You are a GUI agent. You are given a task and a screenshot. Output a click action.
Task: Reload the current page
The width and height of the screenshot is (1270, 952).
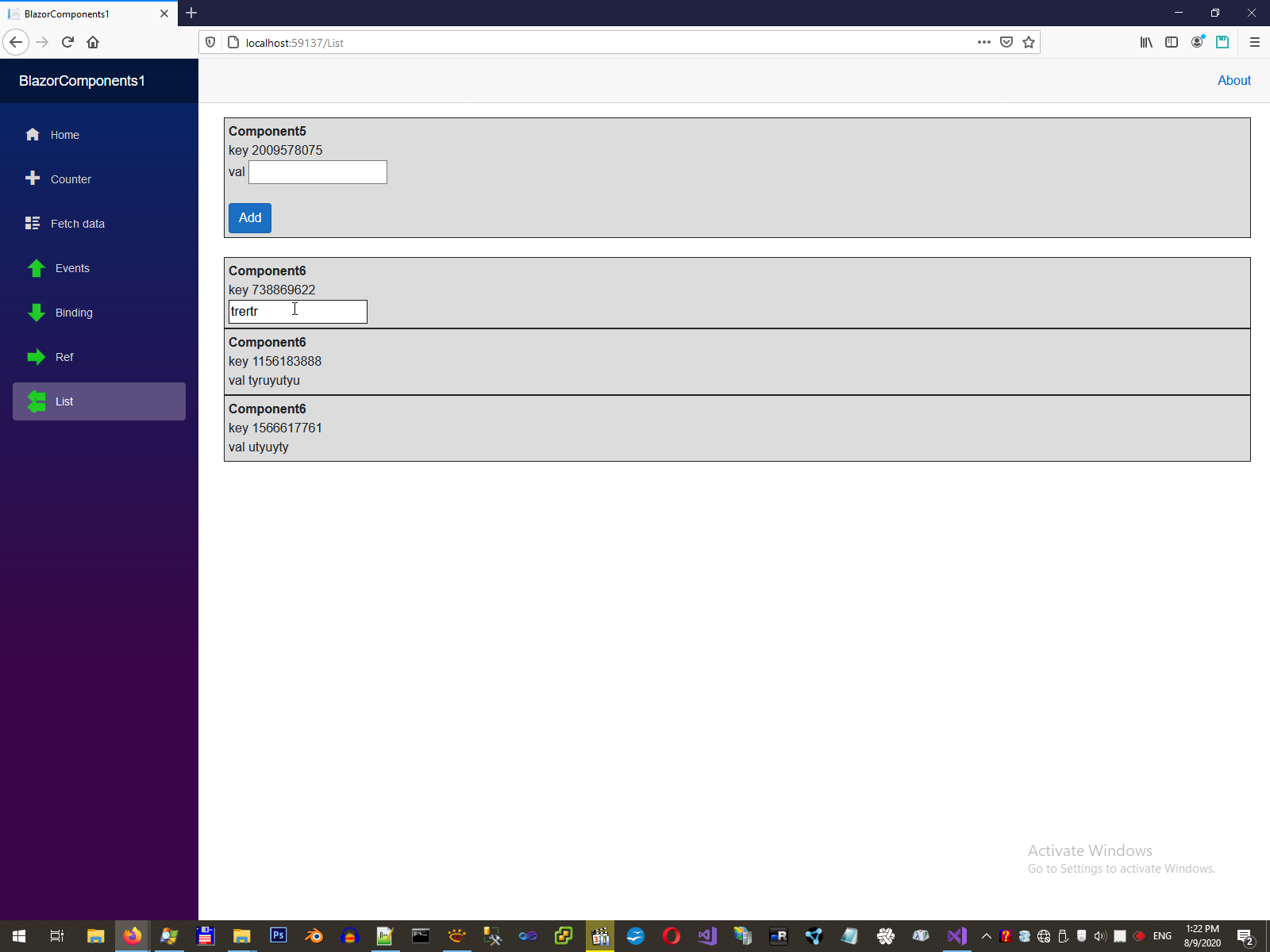point(67,42)
